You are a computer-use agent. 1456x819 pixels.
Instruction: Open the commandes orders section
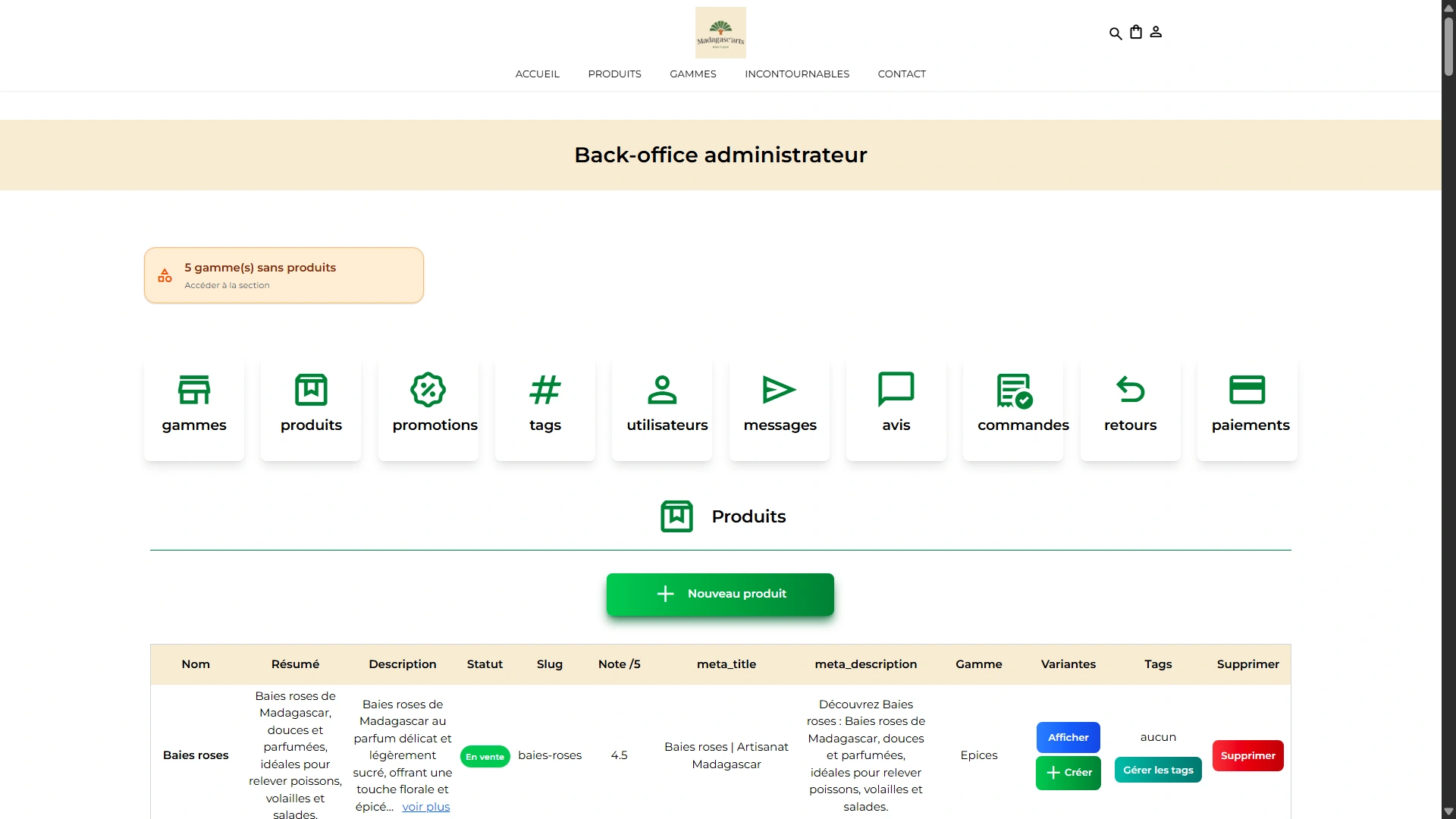(x=1013, y=409)
